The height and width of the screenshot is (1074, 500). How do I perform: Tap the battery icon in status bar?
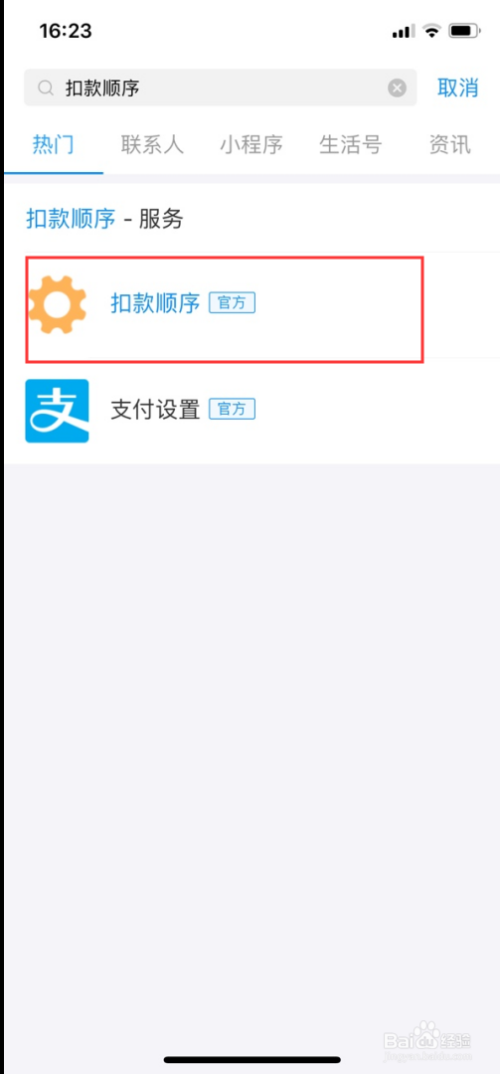coord(464,31)
